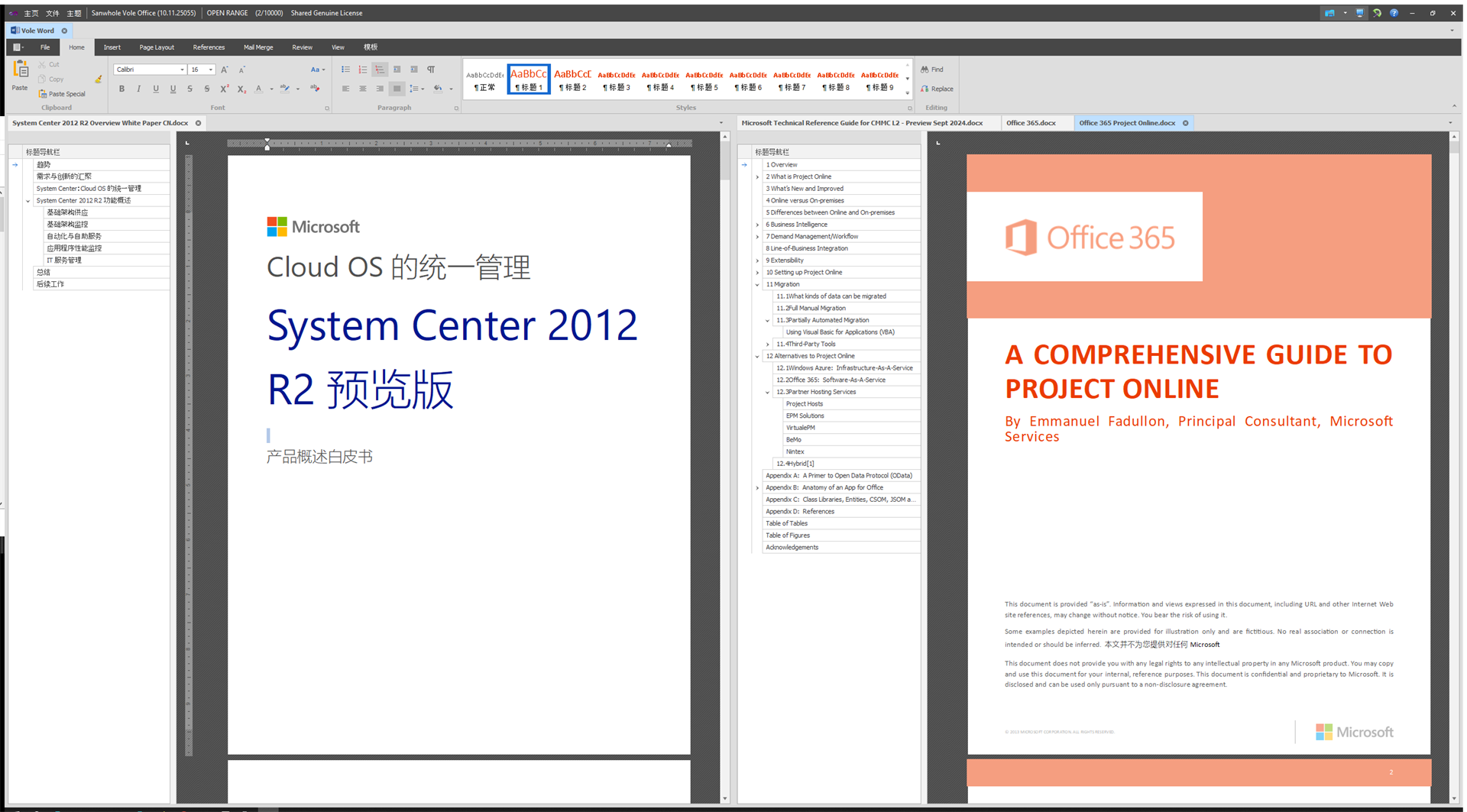Open the font color arrow dropdown

tap(271, 89)
